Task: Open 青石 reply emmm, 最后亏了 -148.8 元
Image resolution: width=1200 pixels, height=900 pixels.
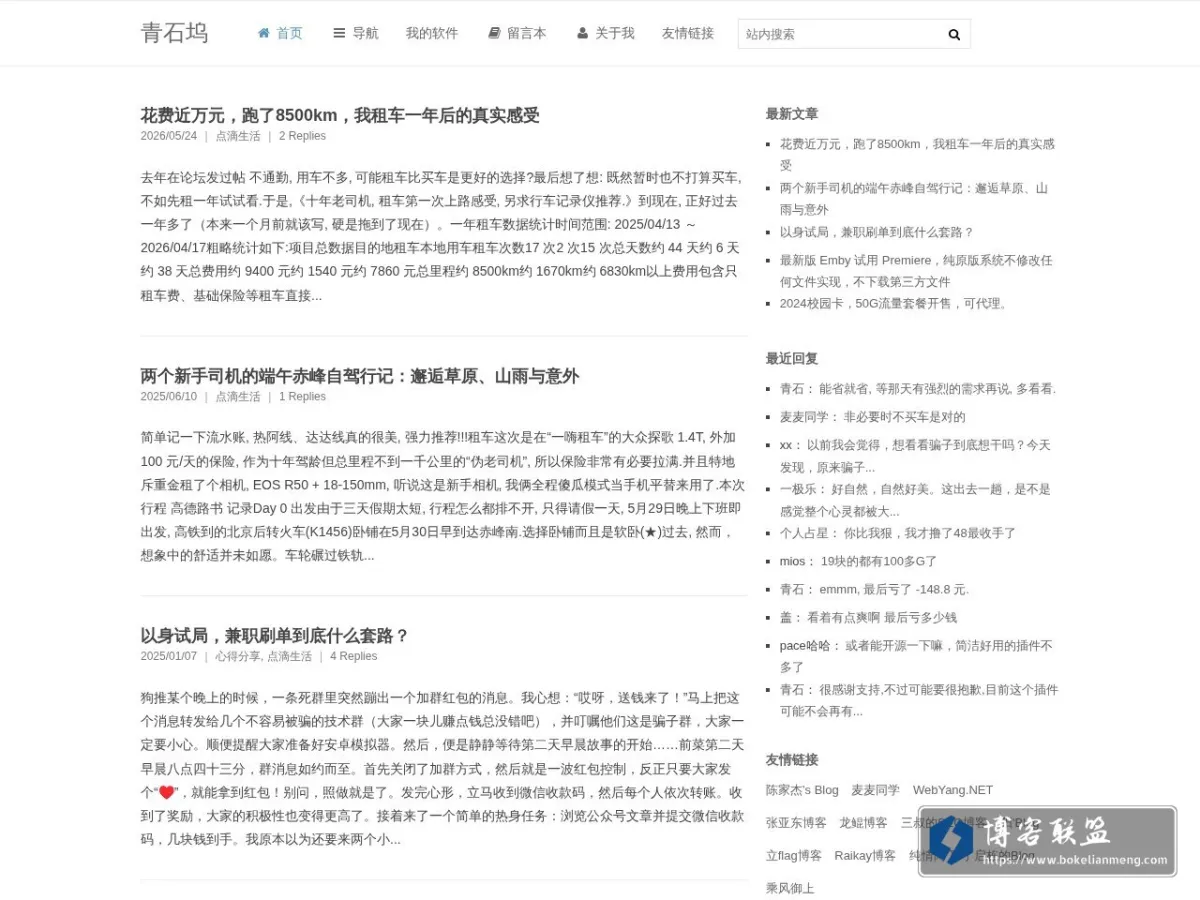Action: click(894, 589)
